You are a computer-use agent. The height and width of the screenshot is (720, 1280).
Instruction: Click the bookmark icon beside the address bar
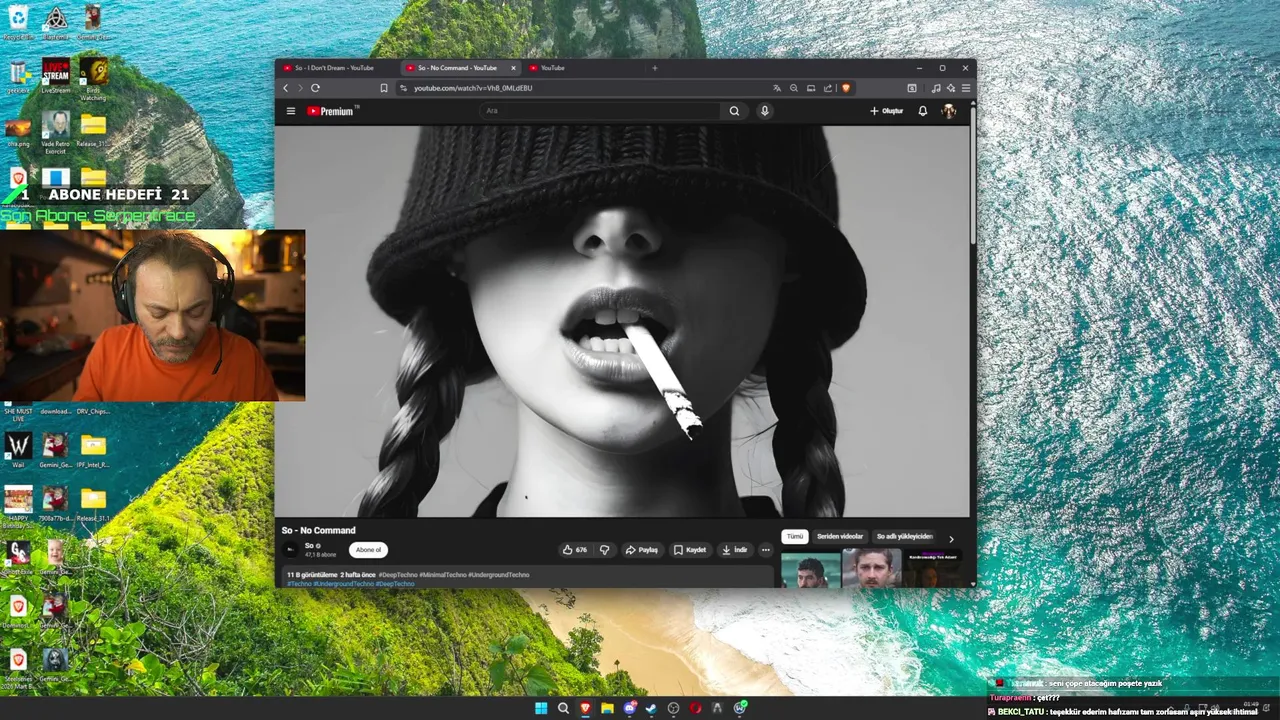pos(384,88)
